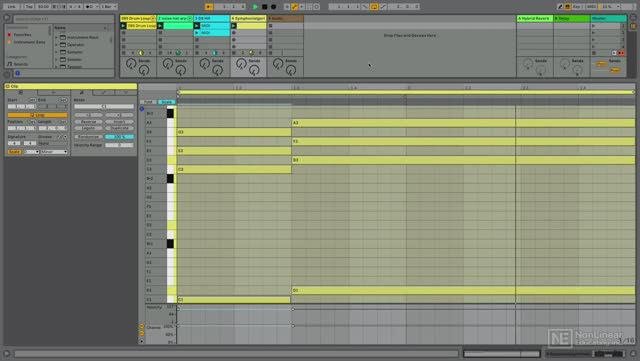Image resolution: width=640 pixels, height=361 pixels.
Task: Launch the second MIDI clip on track 3
Action: coord(197,33)
